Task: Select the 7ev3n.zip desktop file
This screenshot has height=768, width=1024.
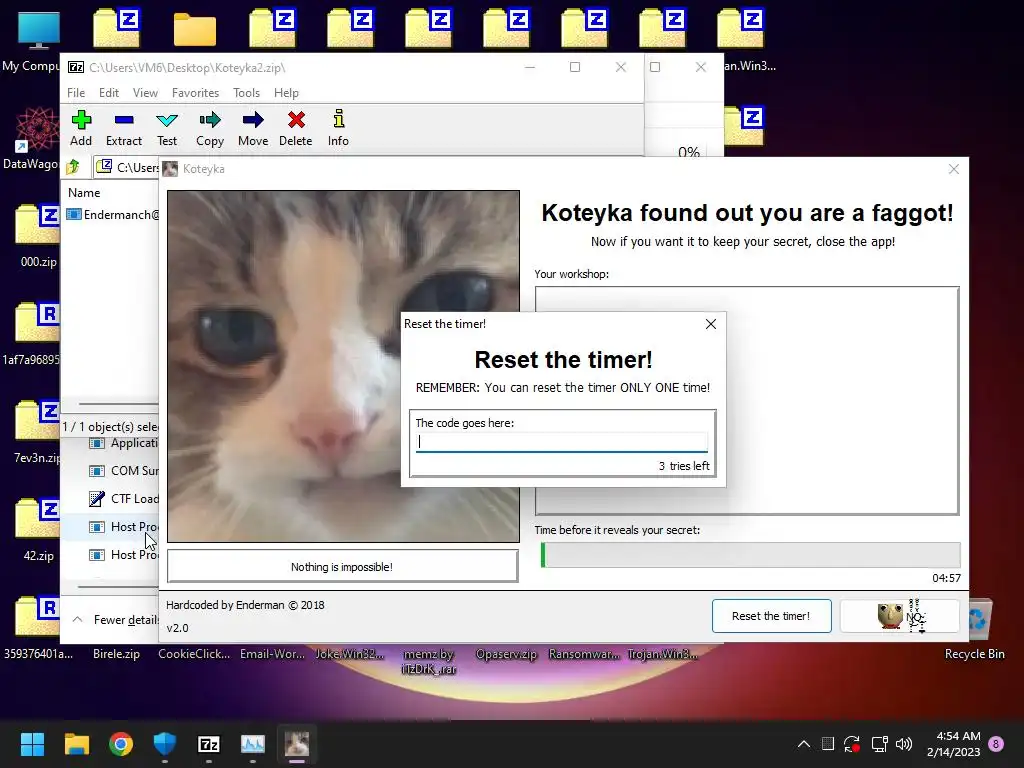Action: [38, 432]
